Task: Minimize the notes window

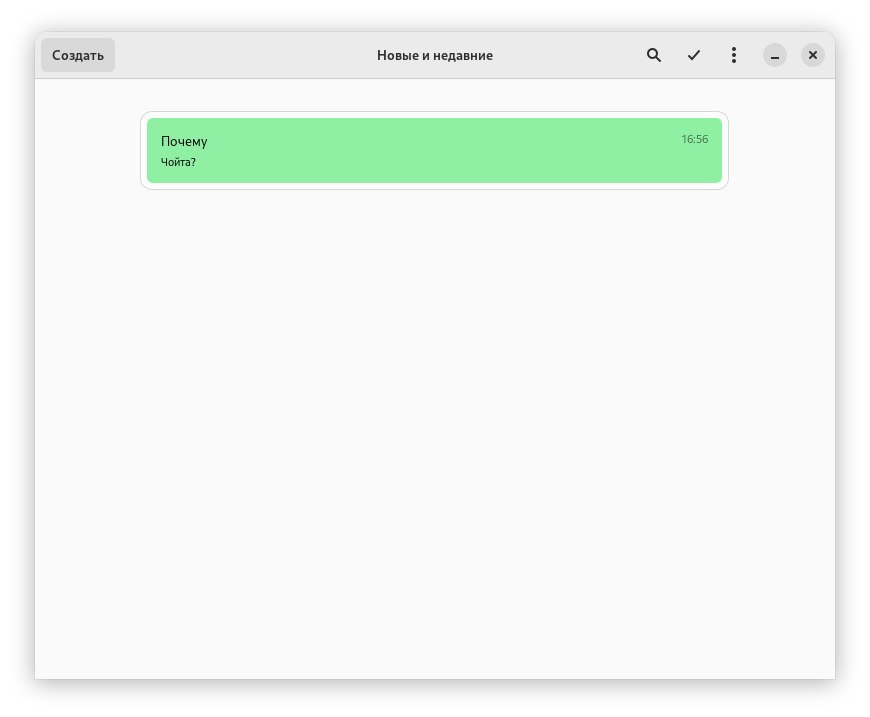Action: click(775, 56)
